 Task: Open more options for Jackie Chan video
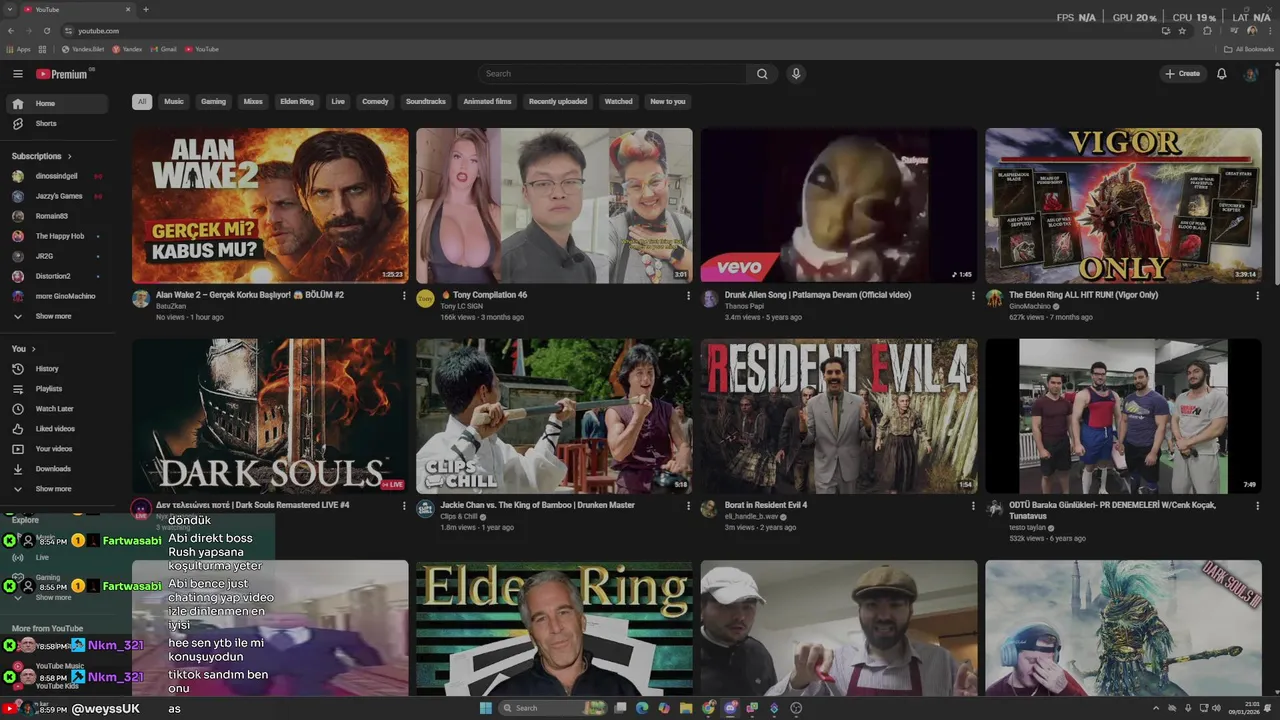(688, 506)
